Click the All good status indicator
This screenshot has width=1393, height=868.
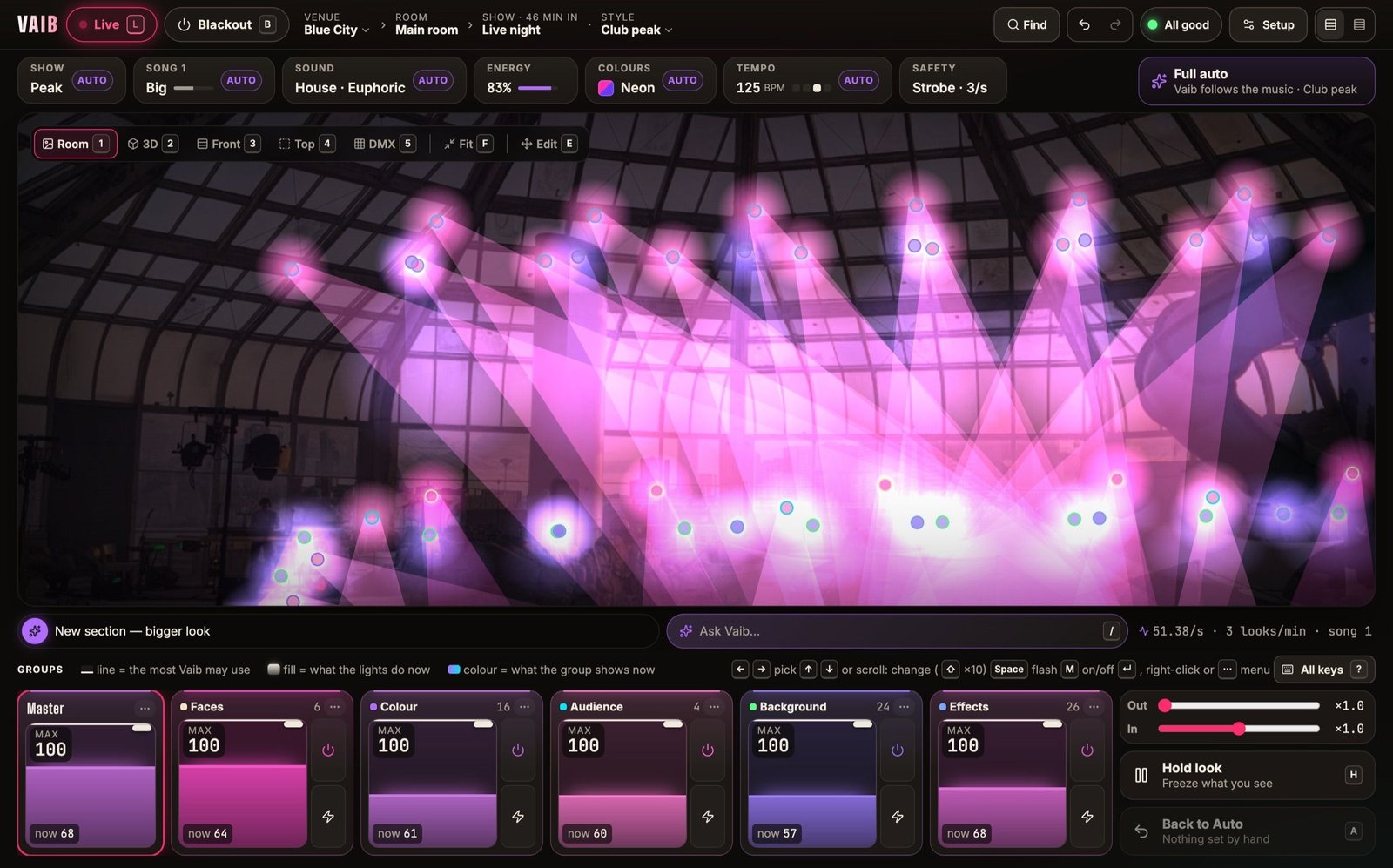[1181, 24]
